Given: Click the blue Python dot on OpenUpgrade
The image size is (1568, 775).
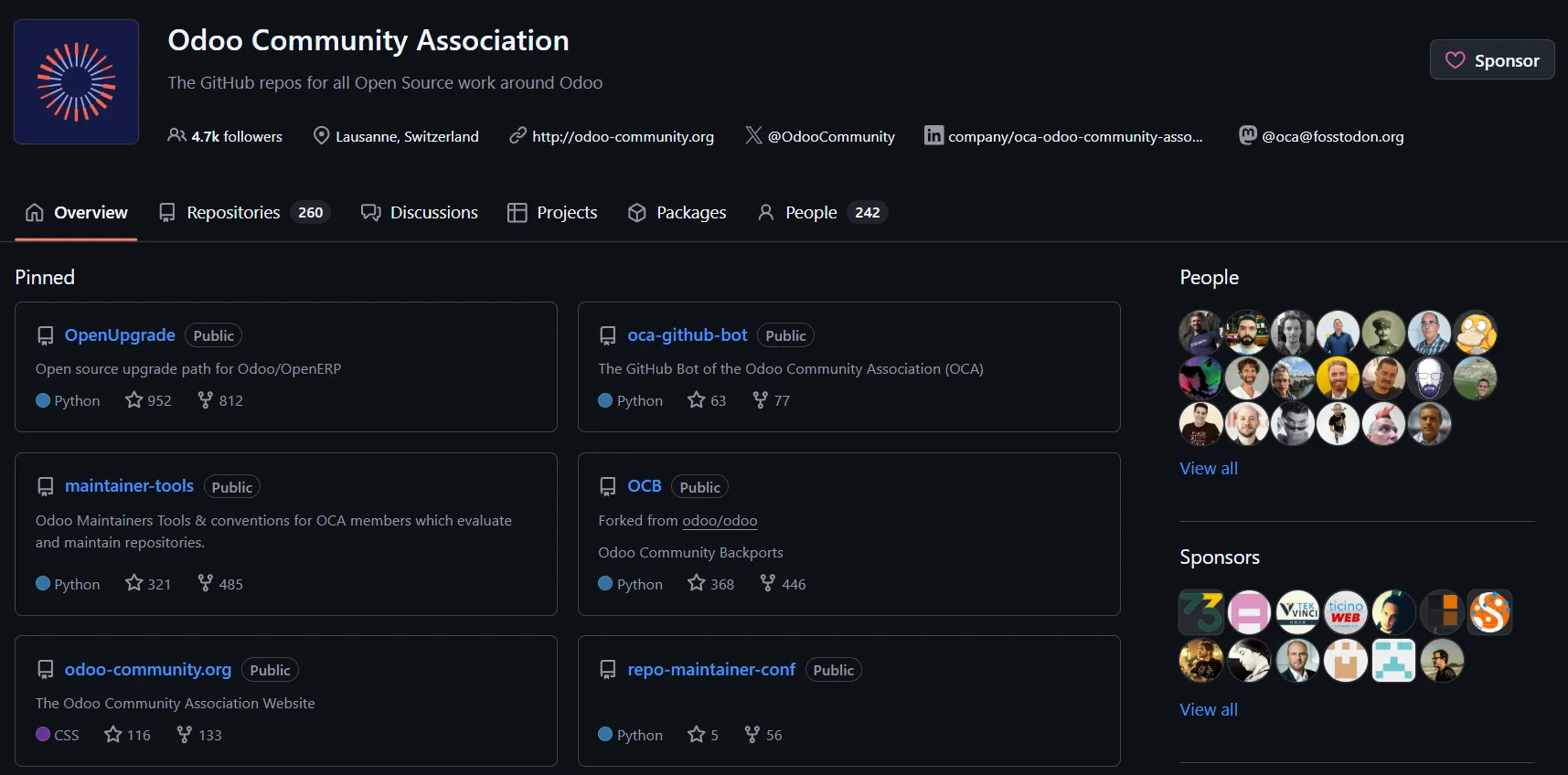Looking at the screenshot, I should [43, 399].
